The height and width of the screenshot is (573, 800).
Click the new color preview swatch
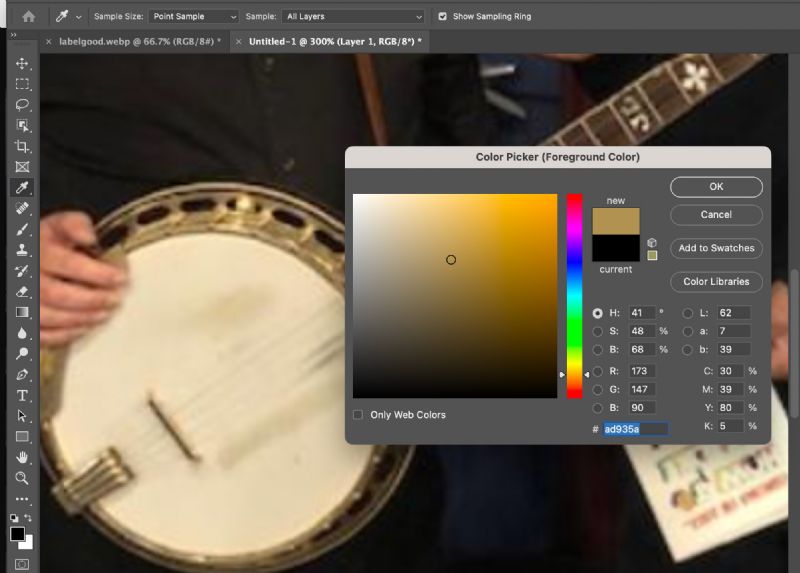(x=616, y=221)
